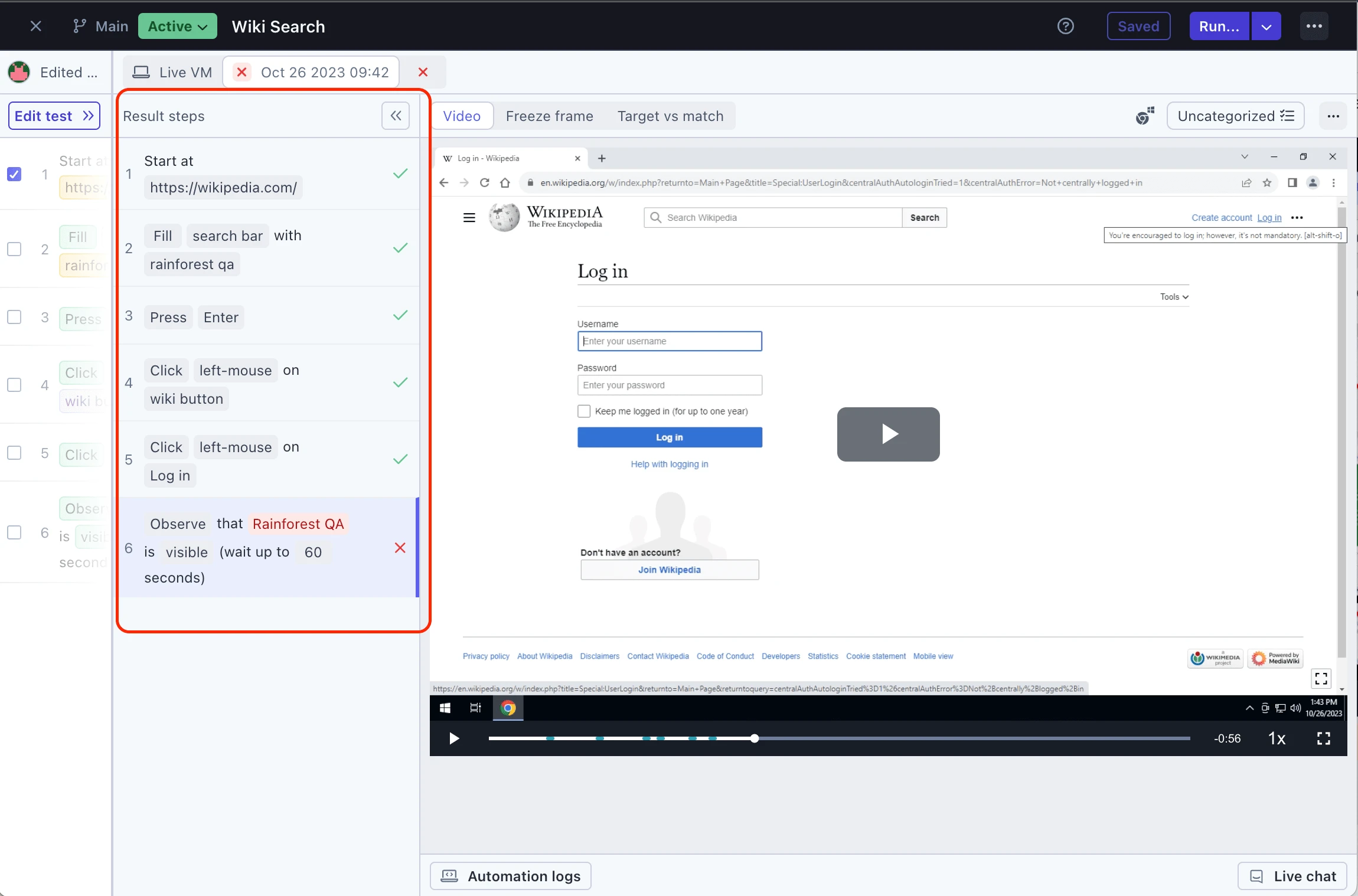Switch to the Freeze frame tab

click(549, 116)
